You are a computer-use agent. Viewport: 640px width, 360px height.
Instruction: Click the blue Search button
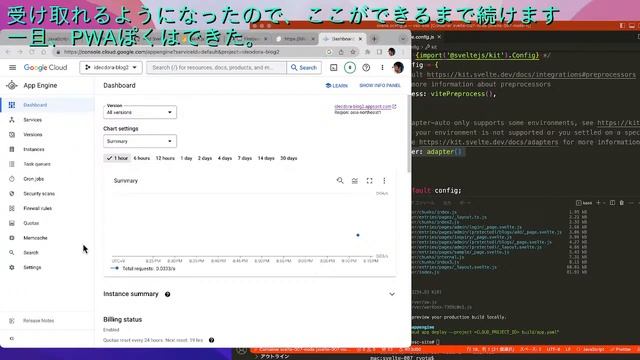click(304, 68)
